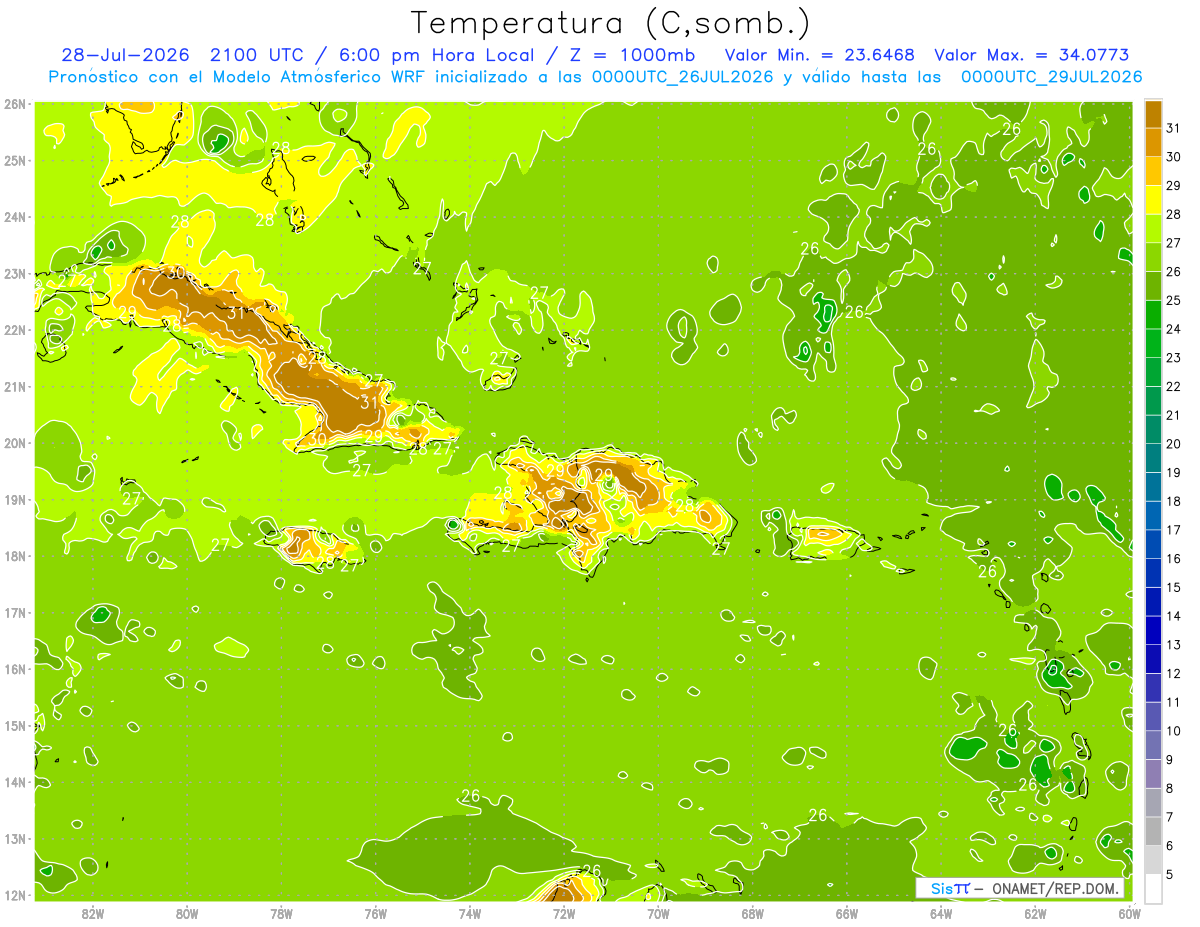Click the '10' label on the color scale
Image resolution: width=1200 pixels, height=927 pixels.
pos(1173,731)
